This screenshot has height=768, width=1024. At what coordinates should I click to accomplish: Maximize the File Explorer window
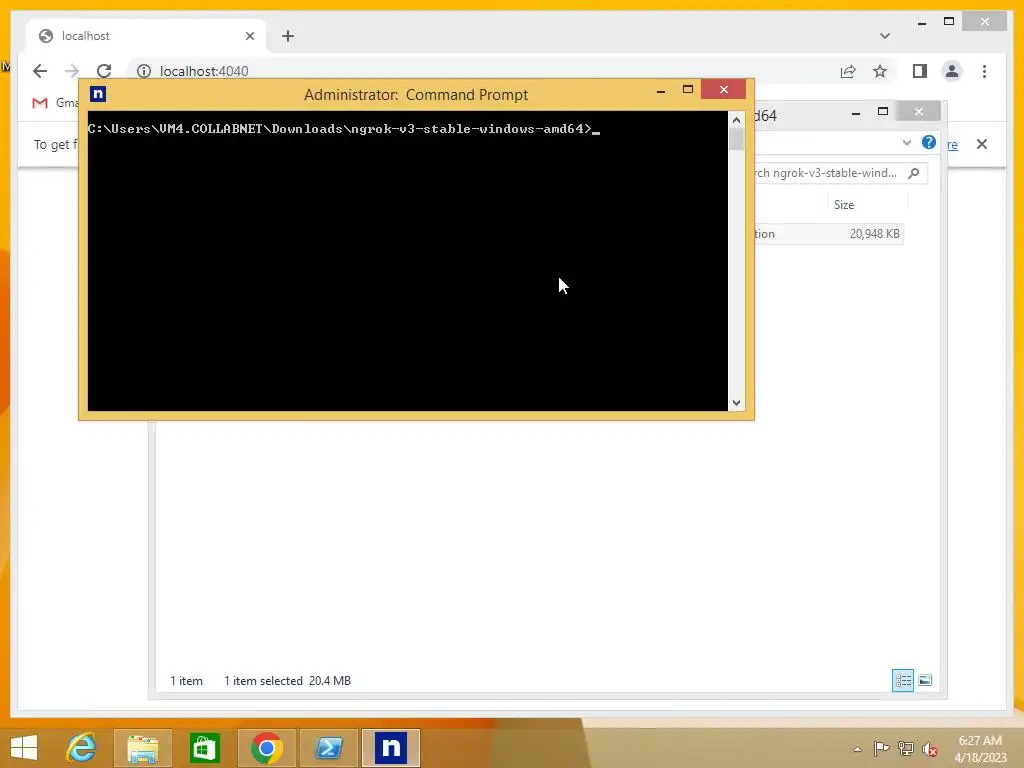click(x=883, y=112)
